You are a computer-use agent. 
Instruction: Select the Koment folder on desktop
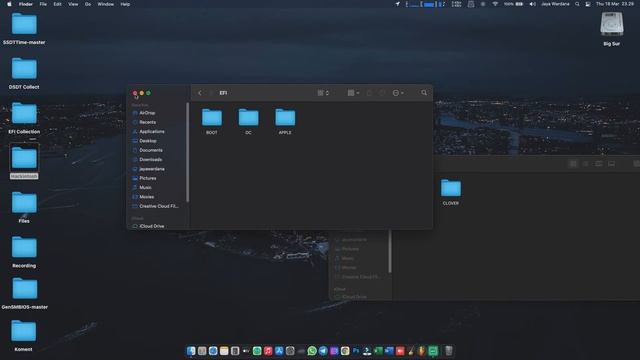(23, 336)
